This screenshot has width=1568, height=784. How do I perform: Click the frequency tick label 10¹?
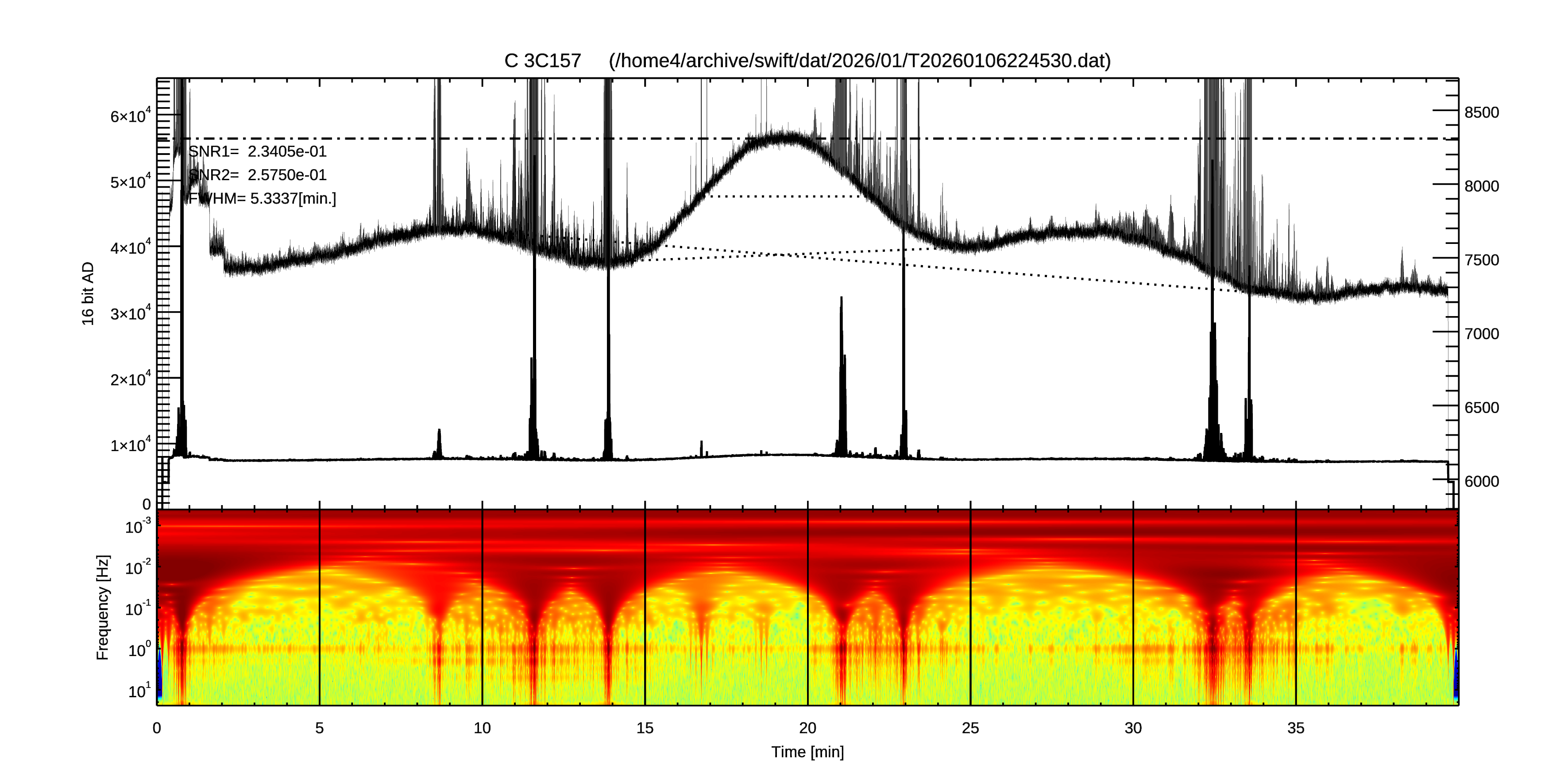139,691
